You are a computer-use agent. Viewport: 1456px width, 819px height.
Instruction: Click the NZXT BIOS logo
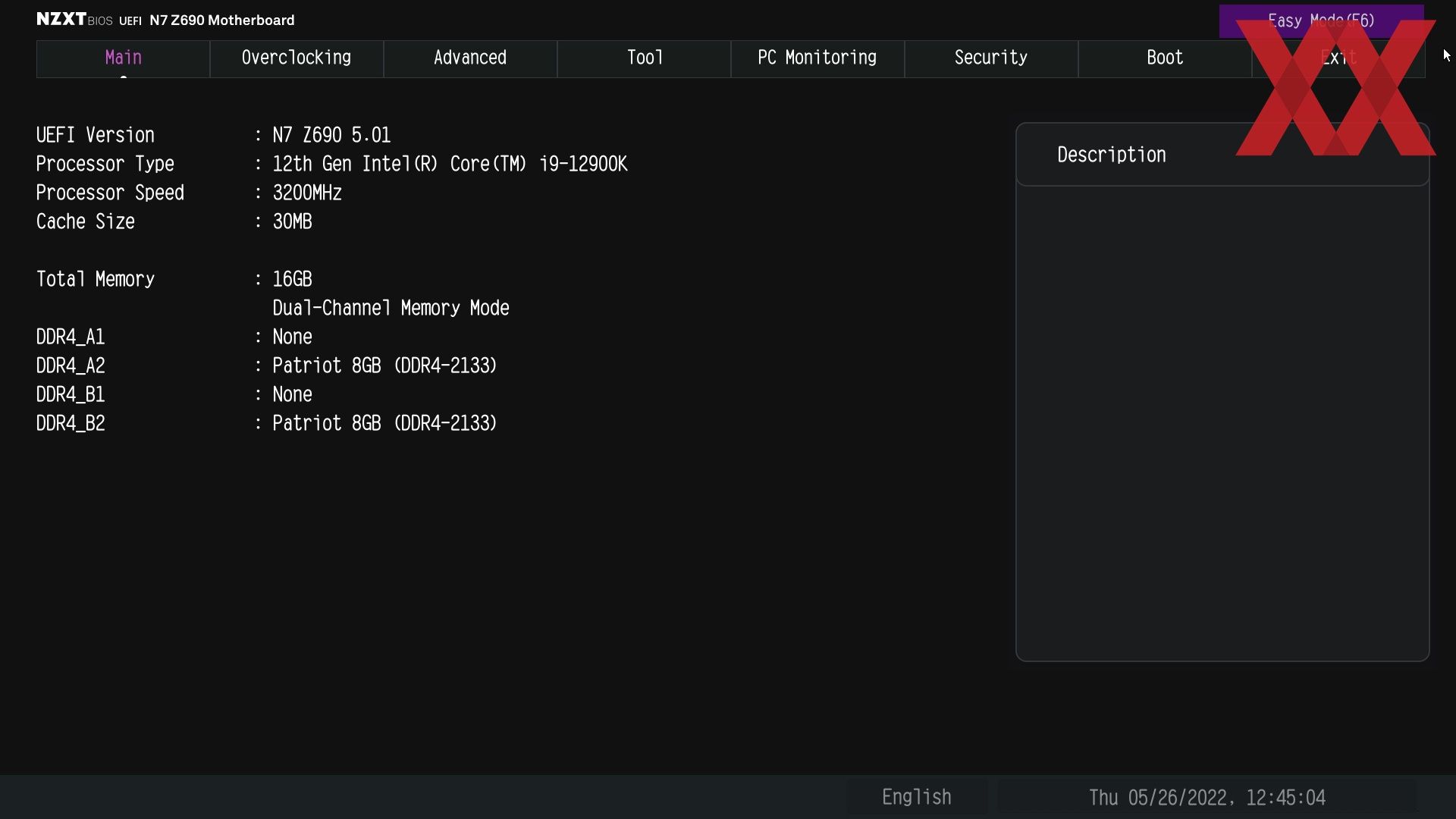tap(74, 20)
